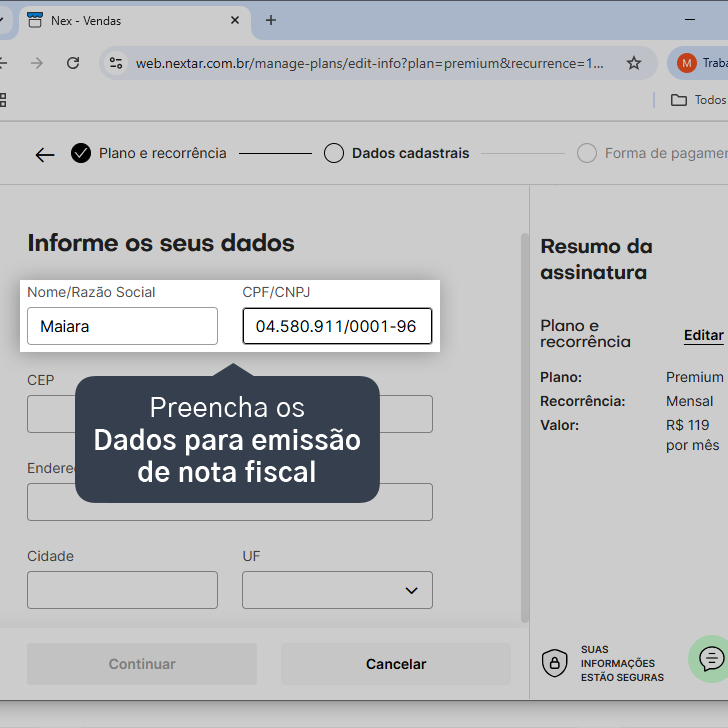Click the Continuar button
The image size is (728, 728).
[142, 664]
